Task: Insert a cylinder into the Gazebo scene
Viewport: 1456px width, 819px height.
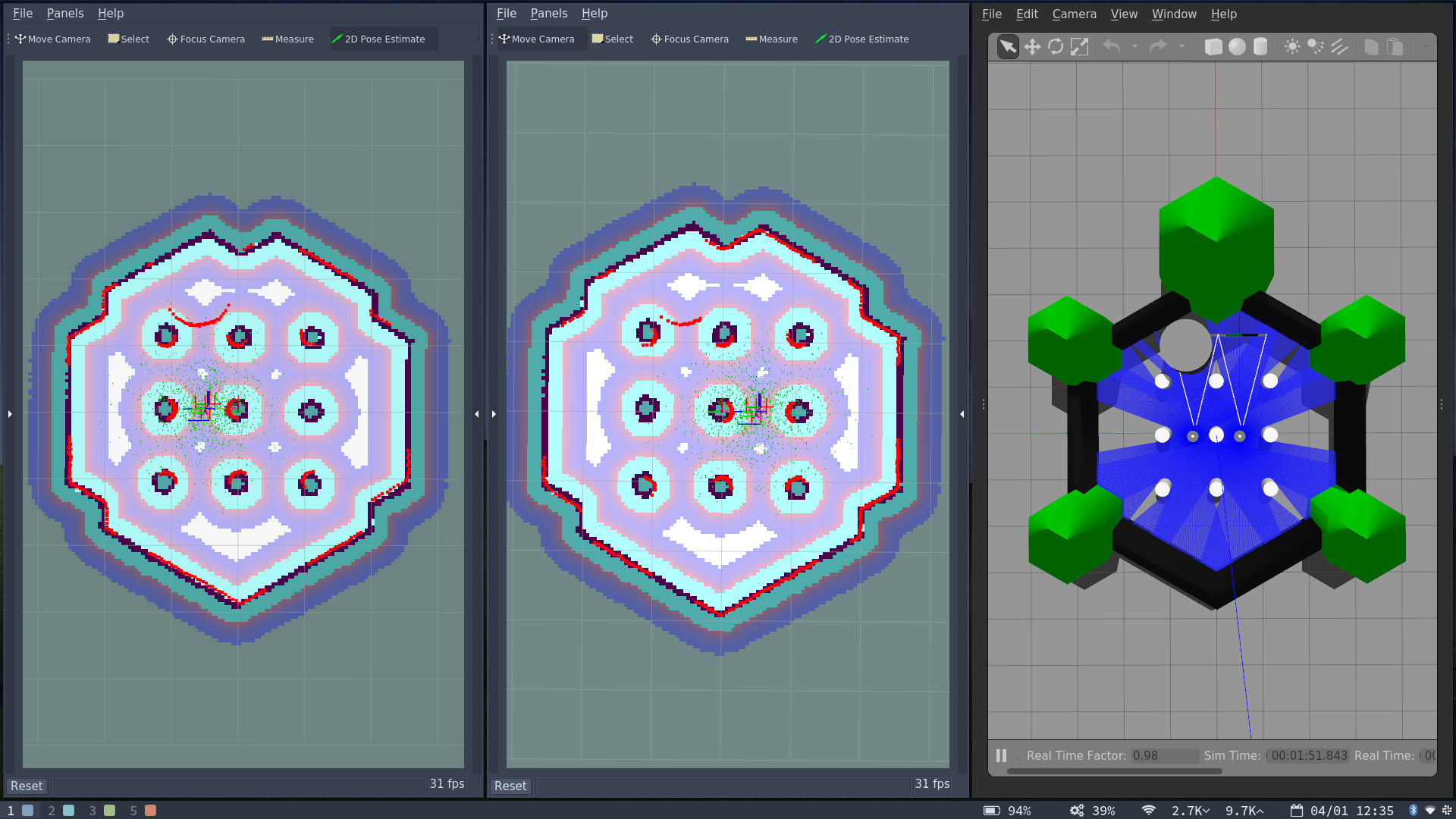Action: tap(1260, 46)
